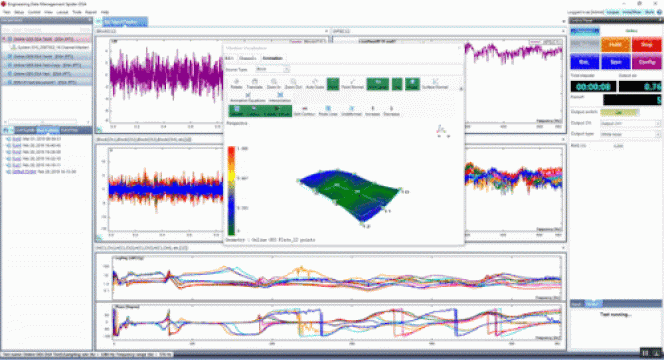Open the Setup menu
This screenshot has height=360, width=664.
point(19,12)
